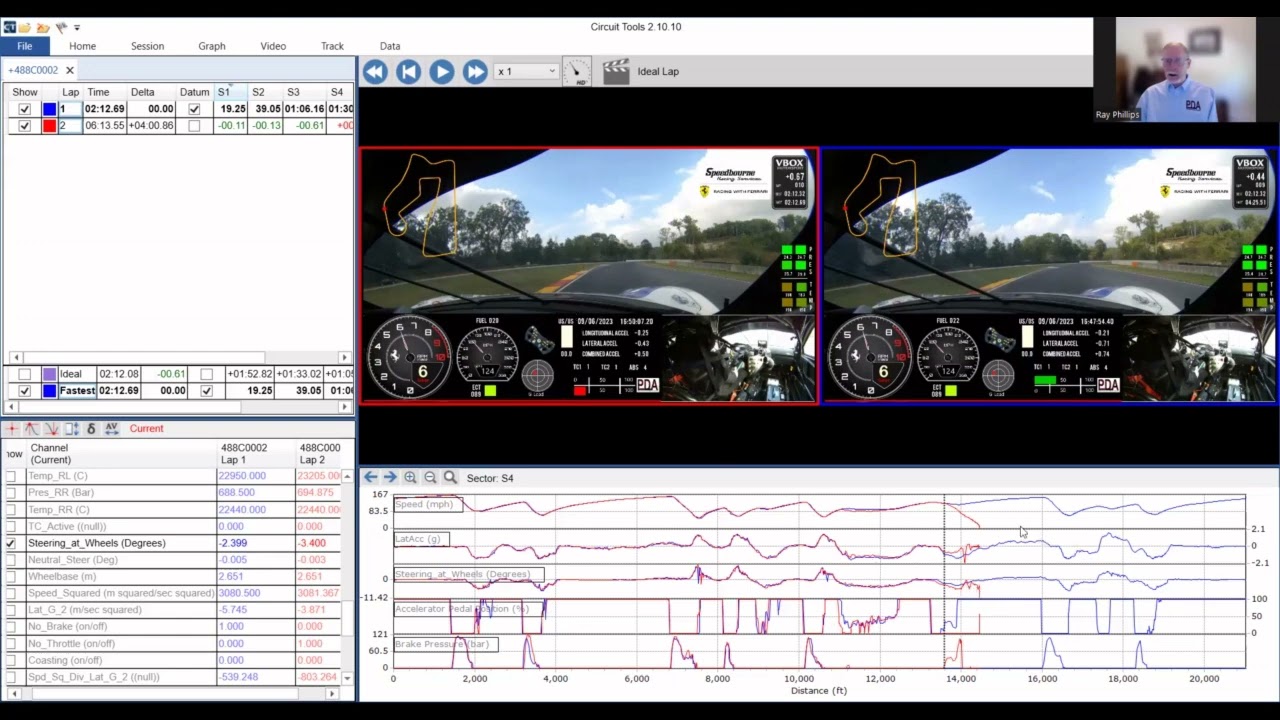The image size is (1280, 720).
Task: Uncheck Show for Lap 2
Action: point(24,126)
